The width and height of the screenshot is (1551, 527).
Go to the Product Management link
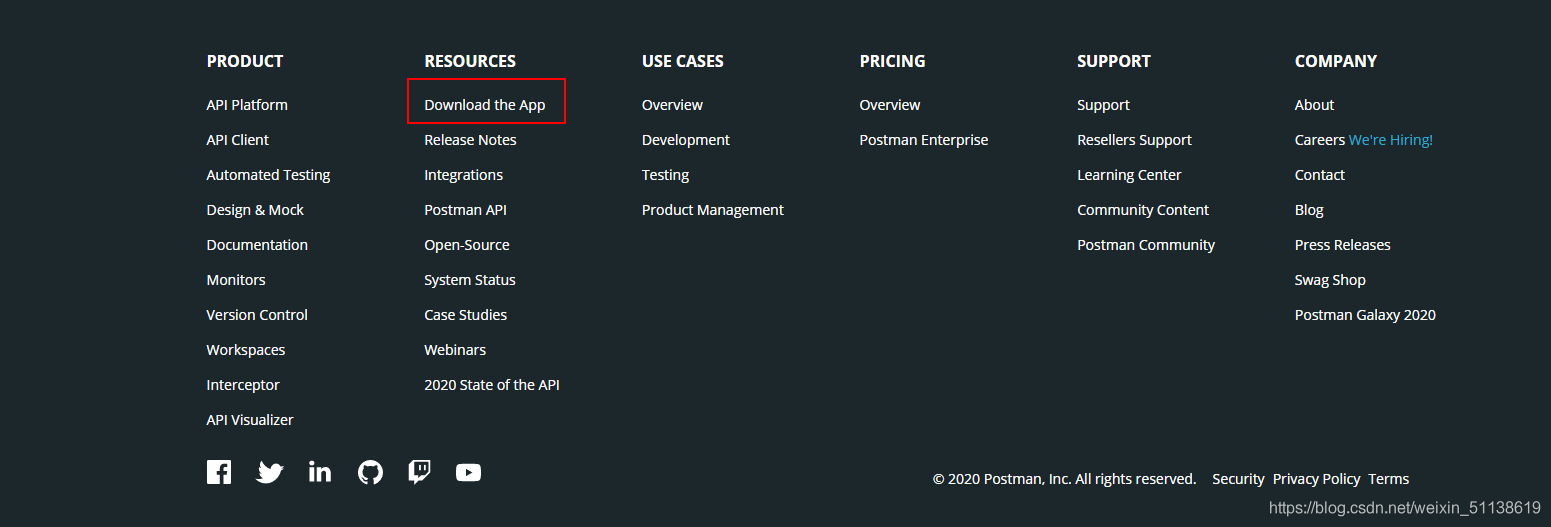point(713,210)
